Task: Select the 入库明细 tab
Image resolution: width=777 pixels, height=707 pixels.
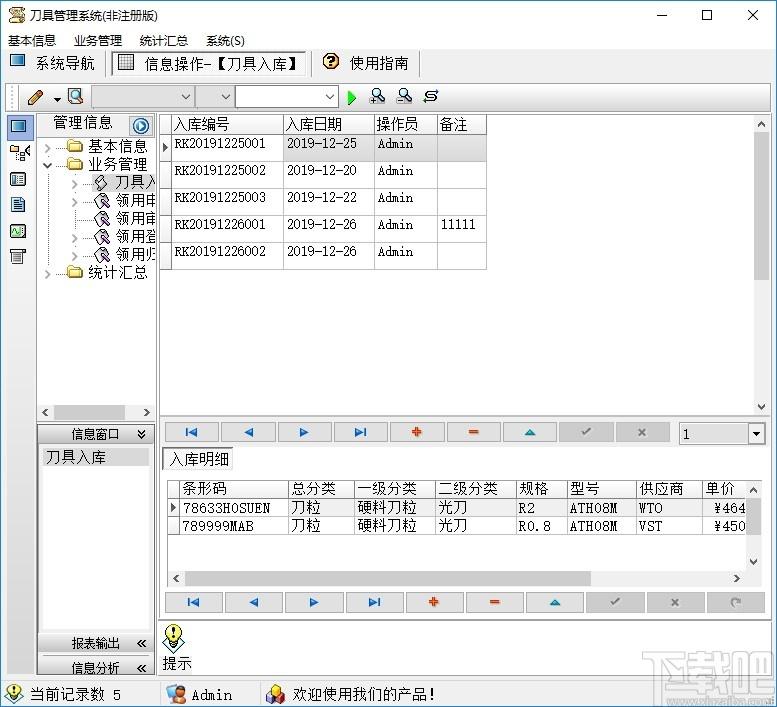Action: (199, 459)
